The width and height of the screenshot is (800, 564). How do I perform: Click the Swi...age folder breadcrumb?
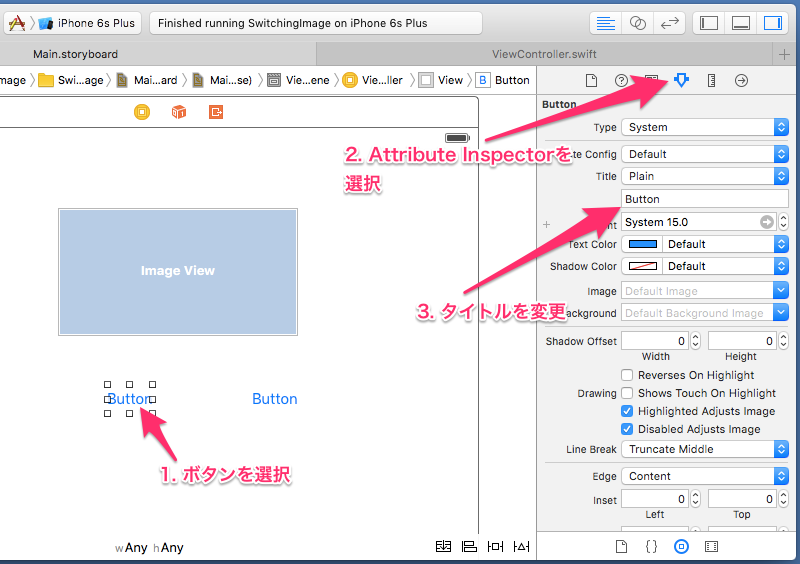click(x=71, y=80)
